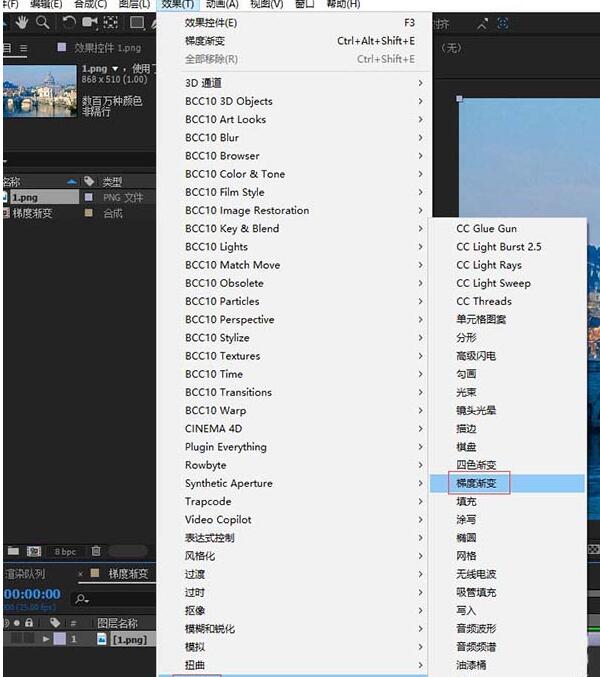The image size is (600, 677).
Task: Click the label tag icon in Project column header
Action: (89, 181)
